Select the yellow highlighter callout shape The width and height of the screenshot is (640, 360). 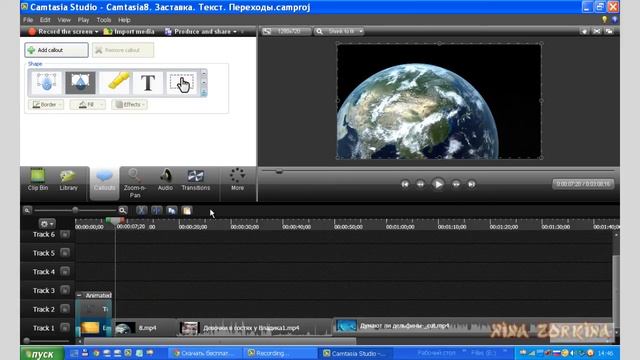coord(115,83)
